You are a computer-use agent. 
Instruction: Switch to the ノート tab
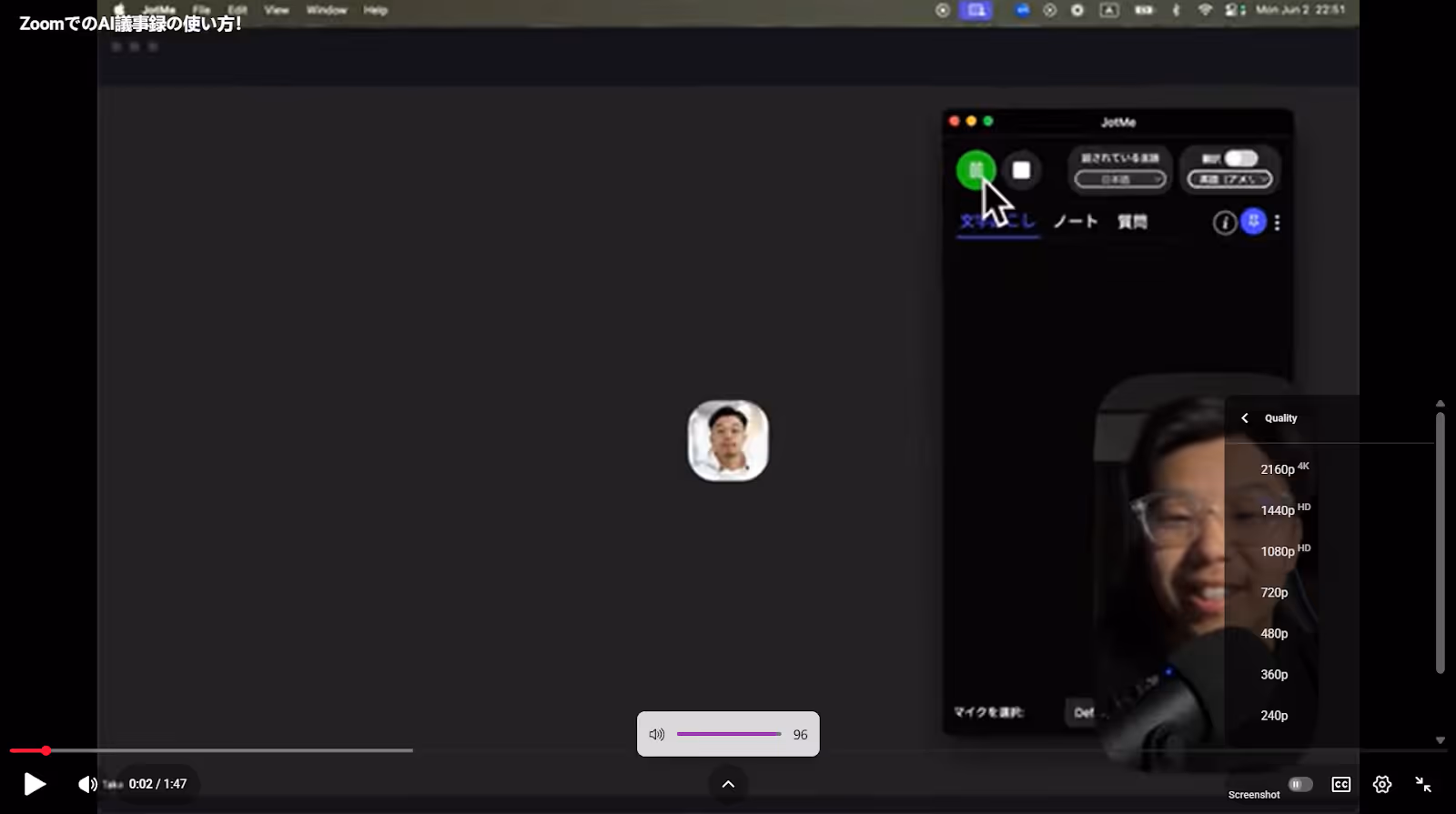click(x=1076, y=221)
